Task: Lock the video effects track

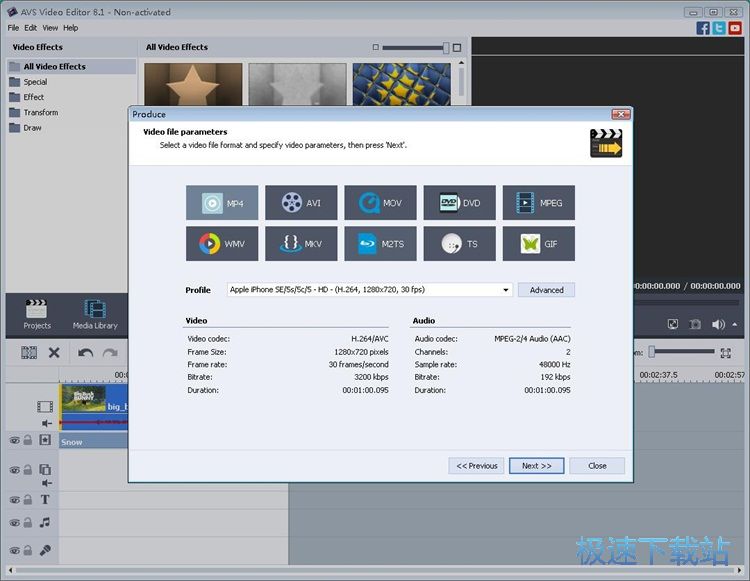Action: 28,439
